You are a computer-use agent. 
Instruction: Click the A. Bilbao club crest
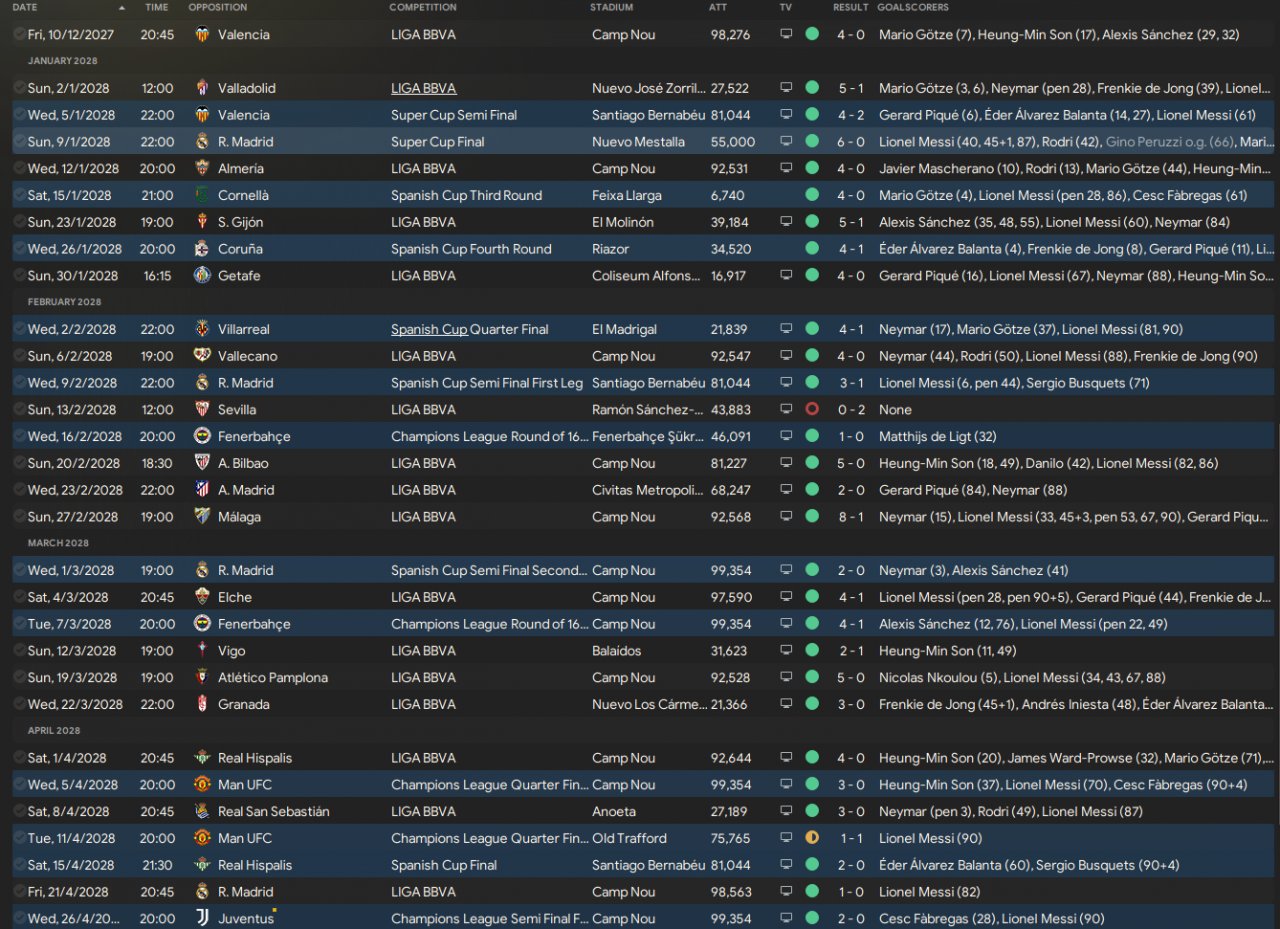tap(202, 463)
